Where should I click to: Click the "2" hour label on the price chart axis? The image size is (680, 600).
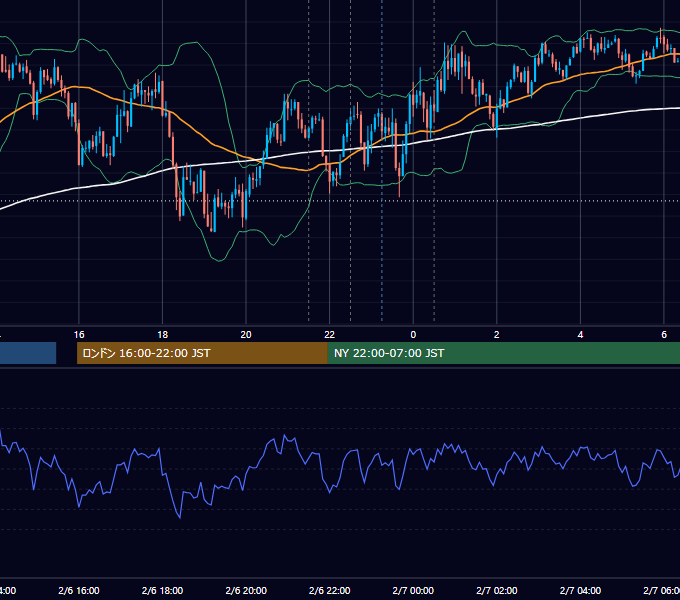click(x=497, y=335)
